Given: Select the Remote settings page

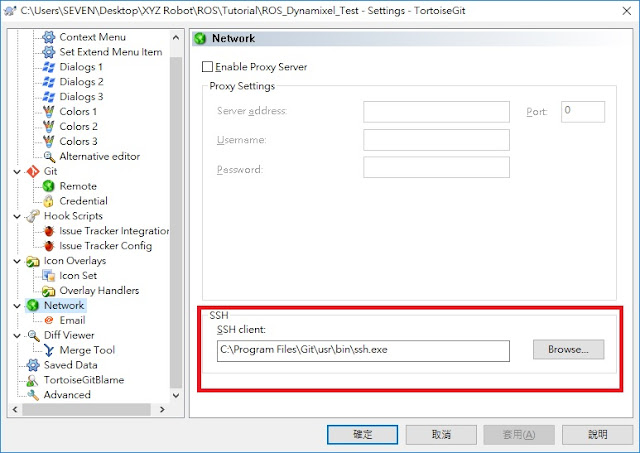Looking at the screenshot, I should [78, 186].
